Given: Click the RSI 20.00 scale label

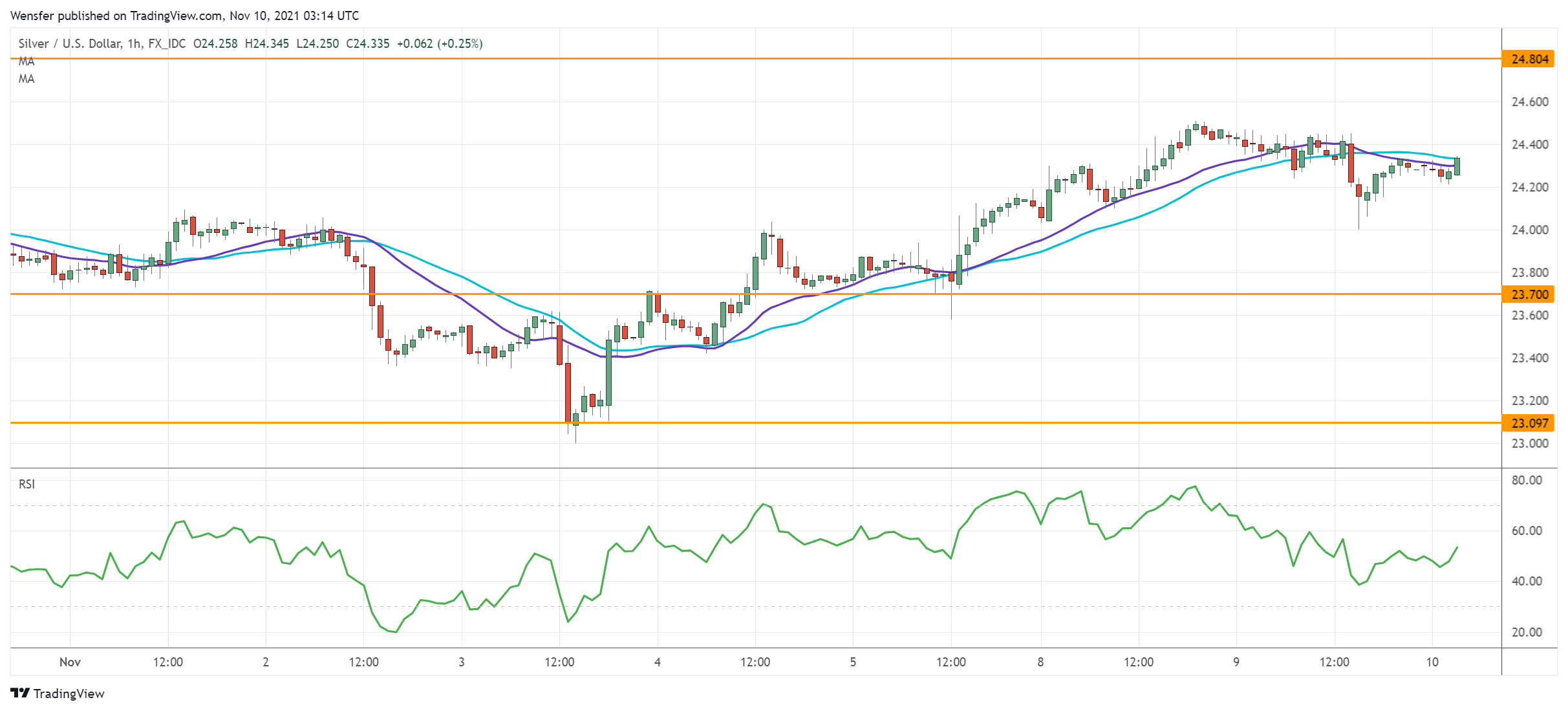Looking at the screenshot, I should coord(1527,632).
